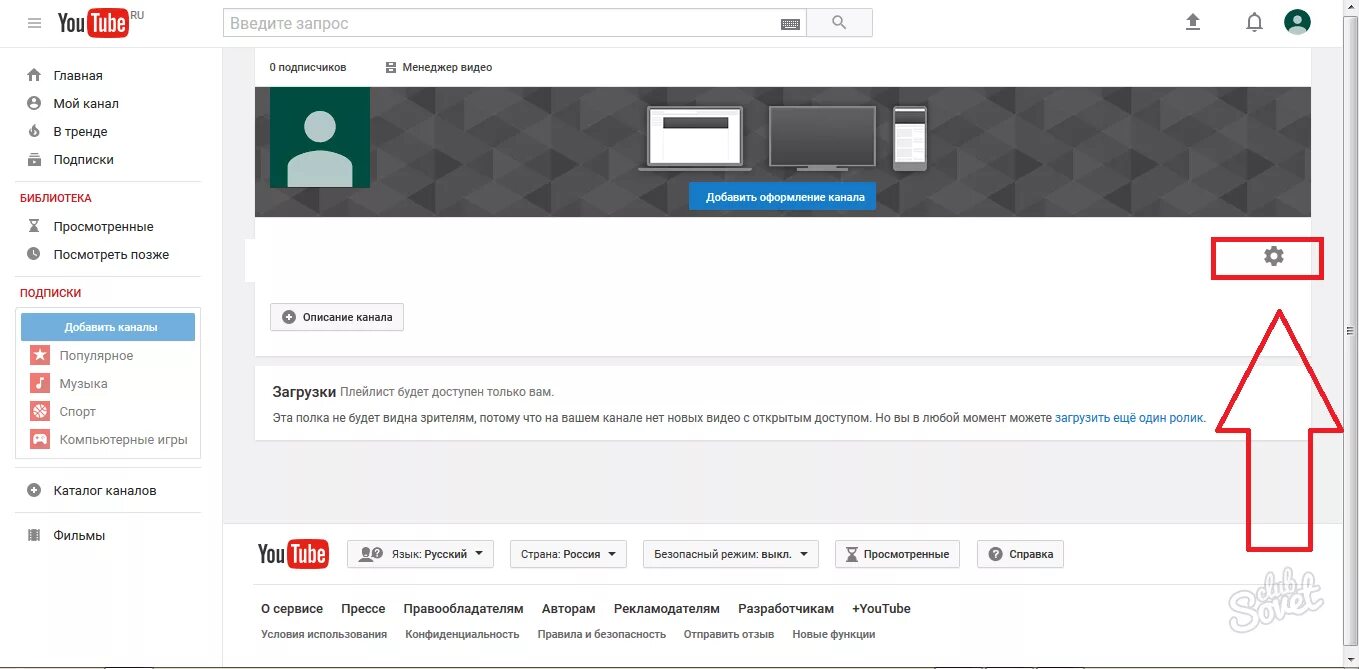Open the Страна: Россия dropdown

[567, 553]
